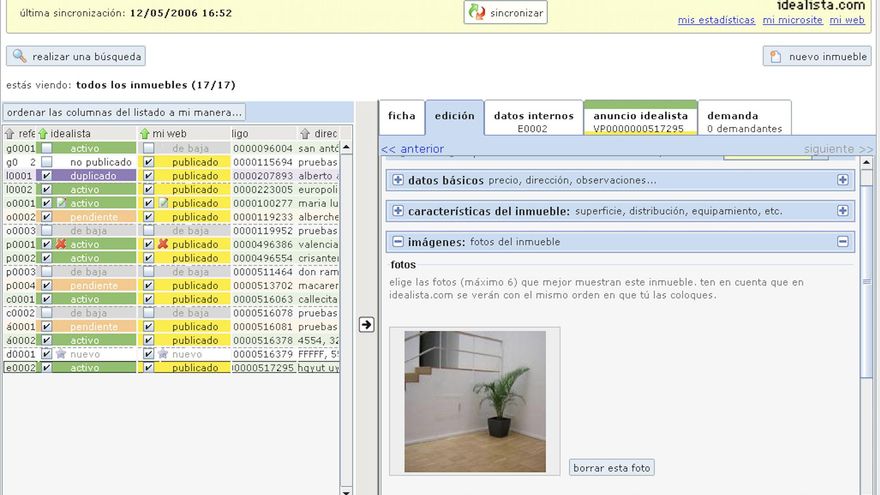Viewport: 880px width, 495px height.
Task: Click the red X icon in idealista column
Action: pos(61,244)
